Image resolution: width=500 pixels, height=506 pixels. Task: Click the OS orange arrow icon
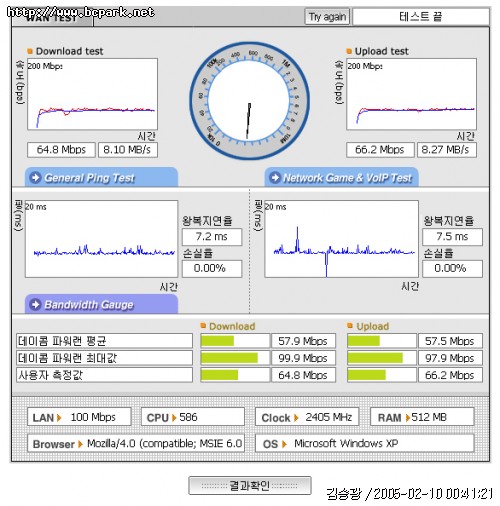(284, 444)
